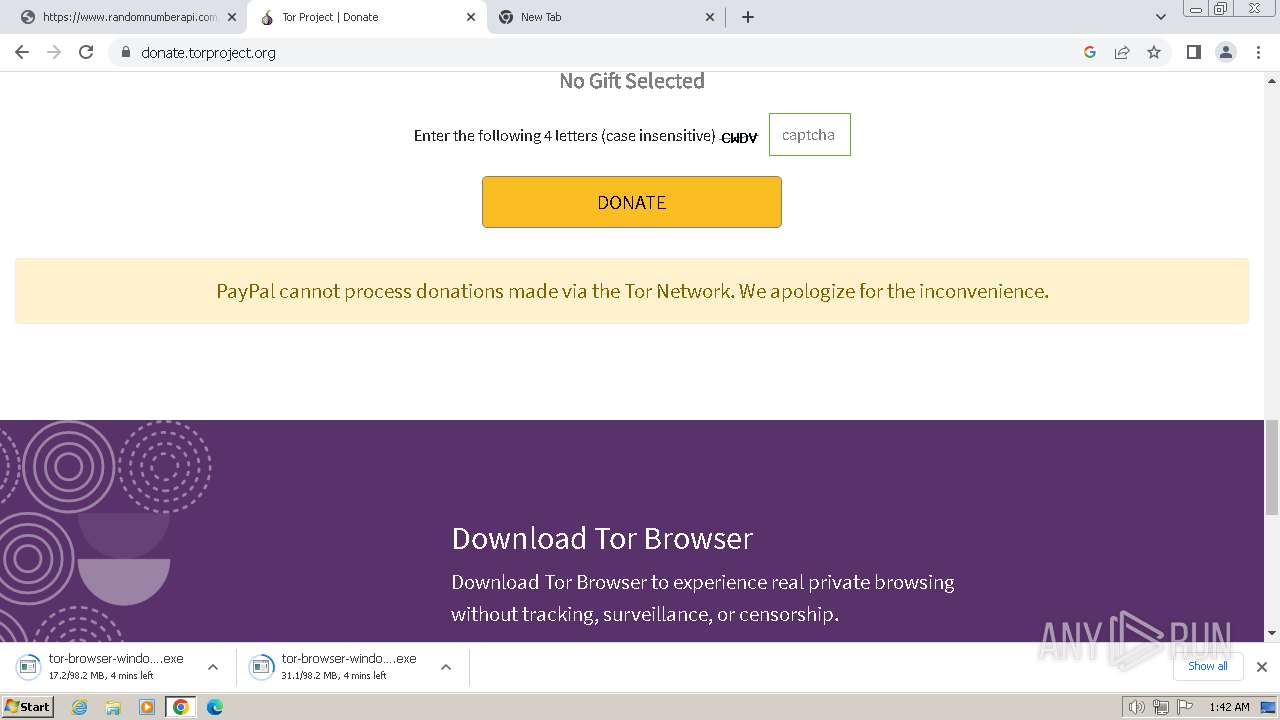Launch Internet Explorer from the taskbar
Viewport: 1280px width, 720px height.
point(80,707)
